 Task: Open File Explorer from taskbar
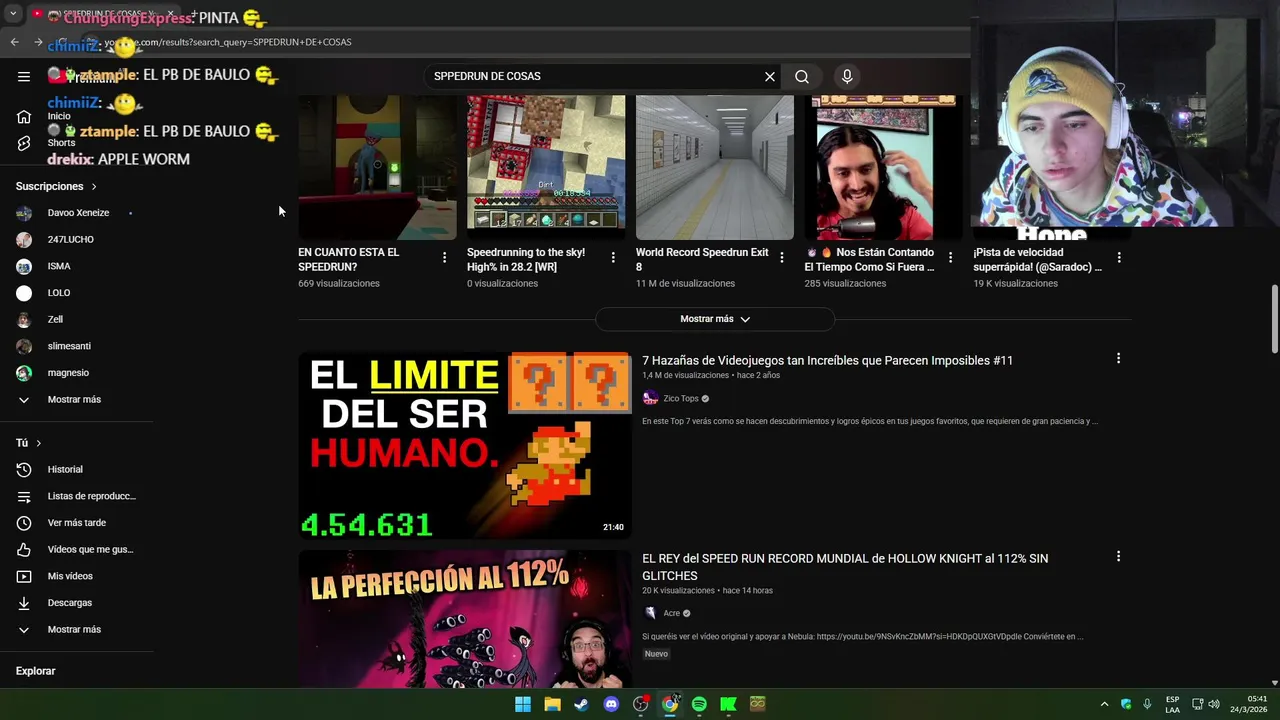pyautogui.click(x=552, y=704)
